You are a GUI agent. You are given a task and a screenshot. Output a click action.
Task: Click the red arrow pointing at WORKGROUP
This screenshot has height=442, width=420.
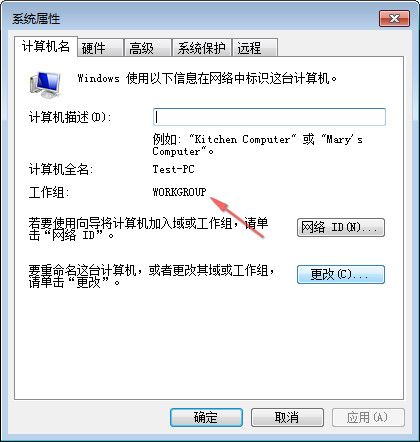coord(238,217)
